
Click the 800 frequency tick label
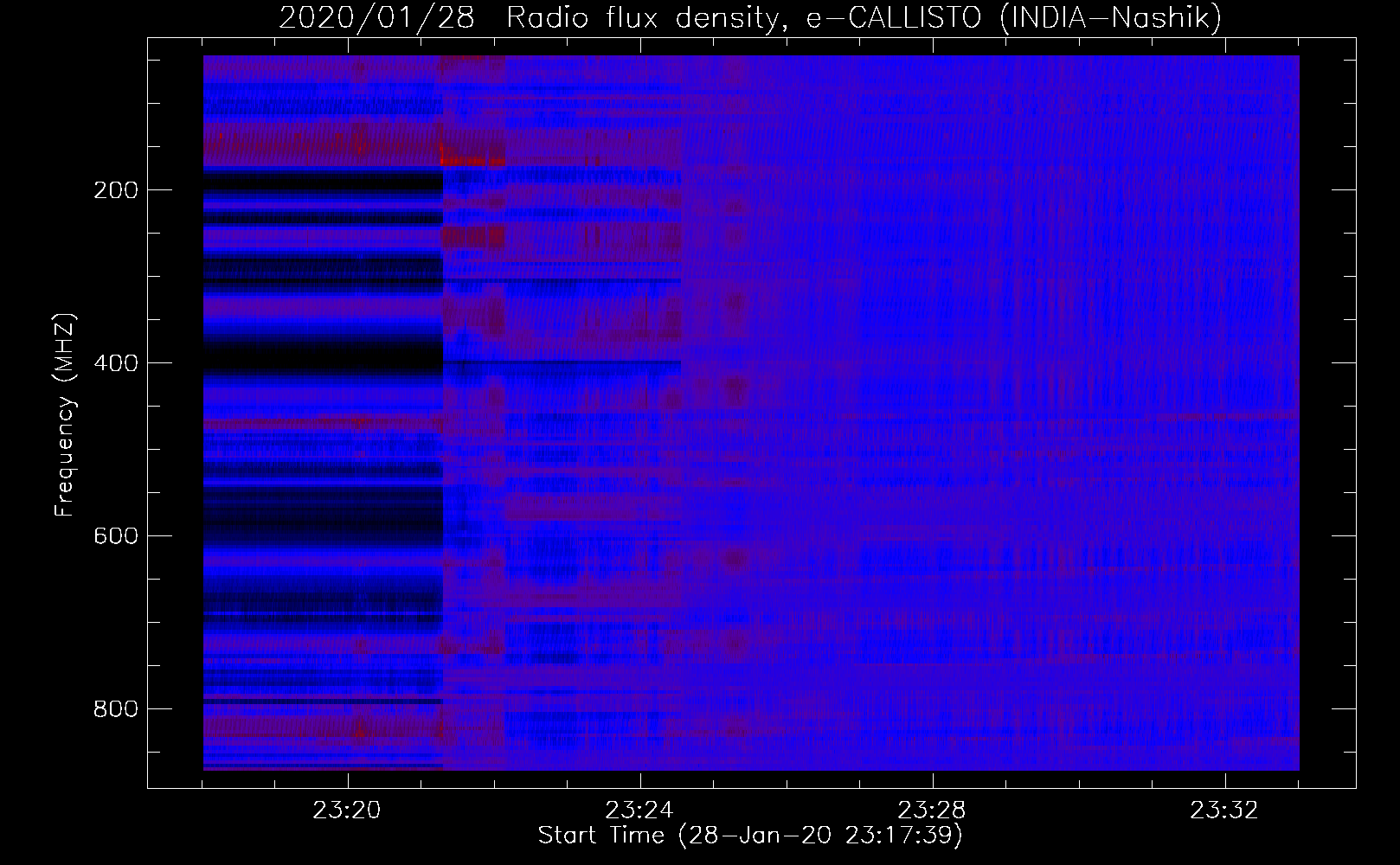(x=116, y=709)
